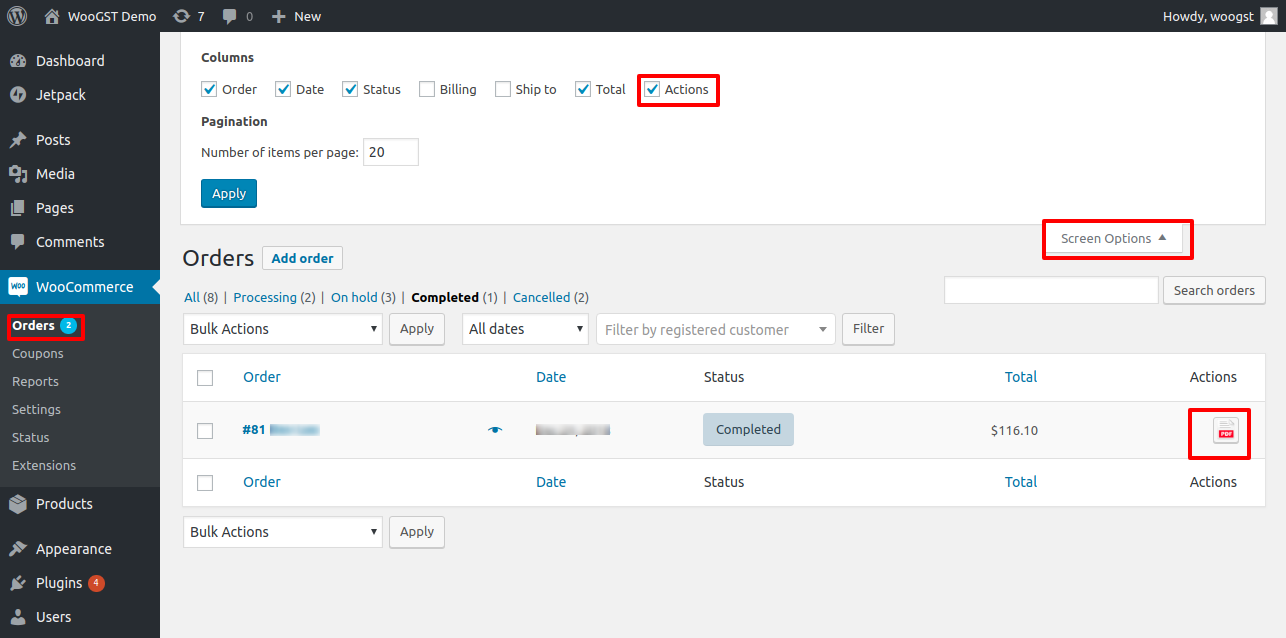Open the top Bulk Actions dropdown

[283, 329]
